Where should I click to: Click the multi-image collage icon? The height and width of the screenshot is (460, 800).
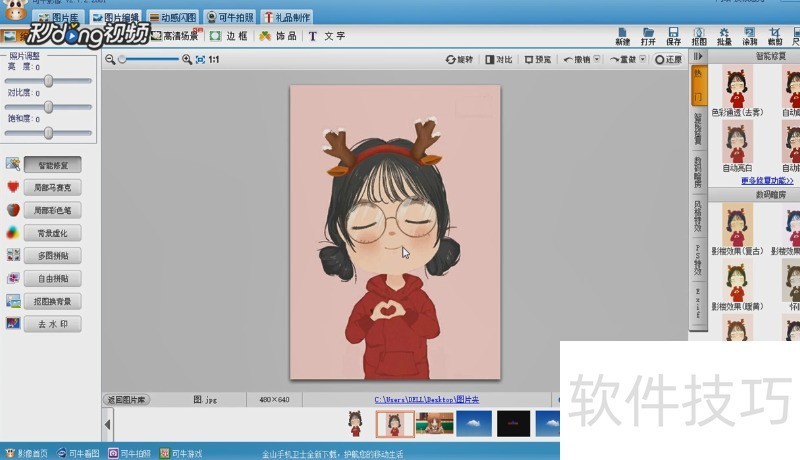13,255
